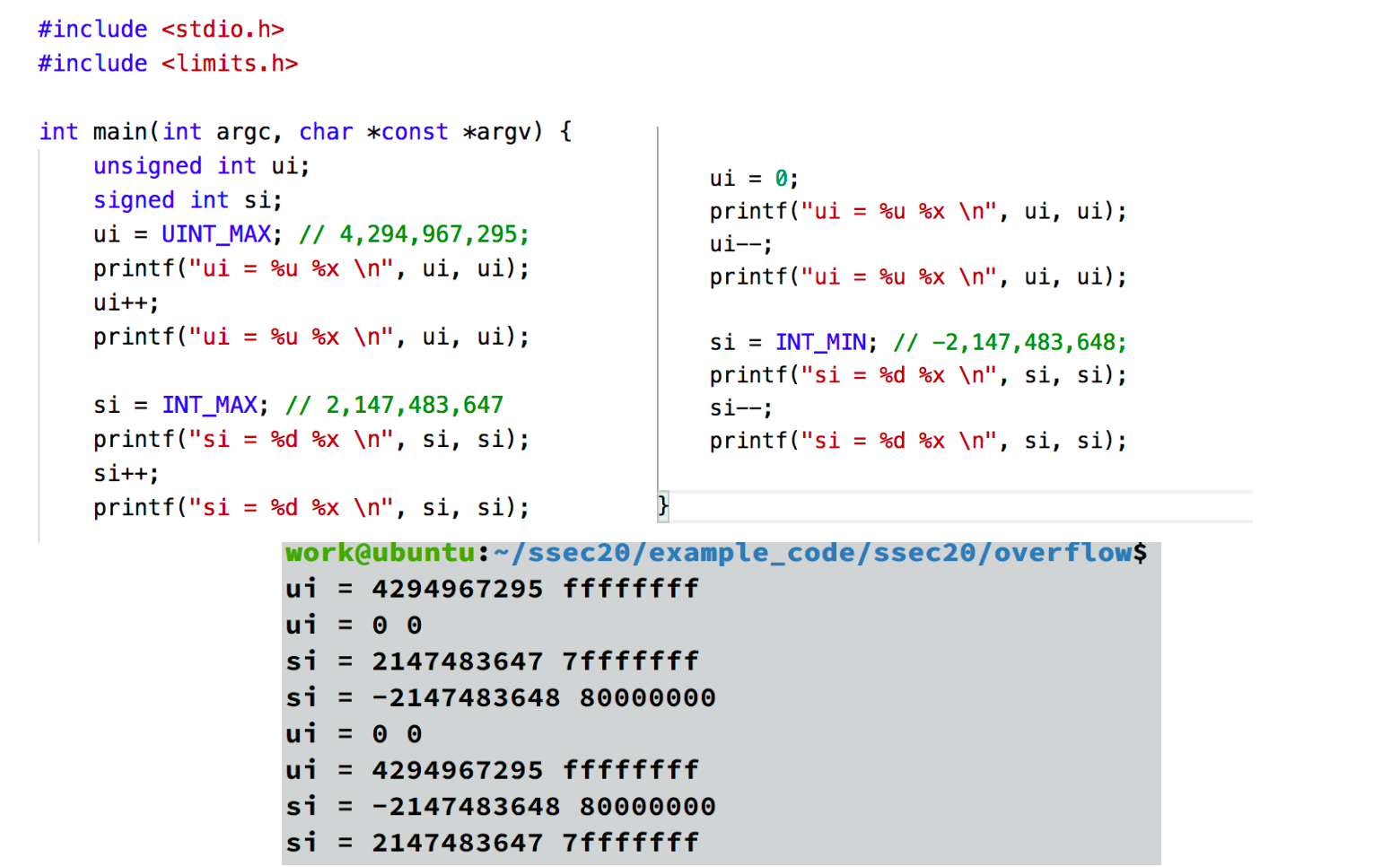Click the ~/ssec20/example_code/ssec20/overflow path in the prompt
This screenshot has height=867, width=1400.
[813, 553]
